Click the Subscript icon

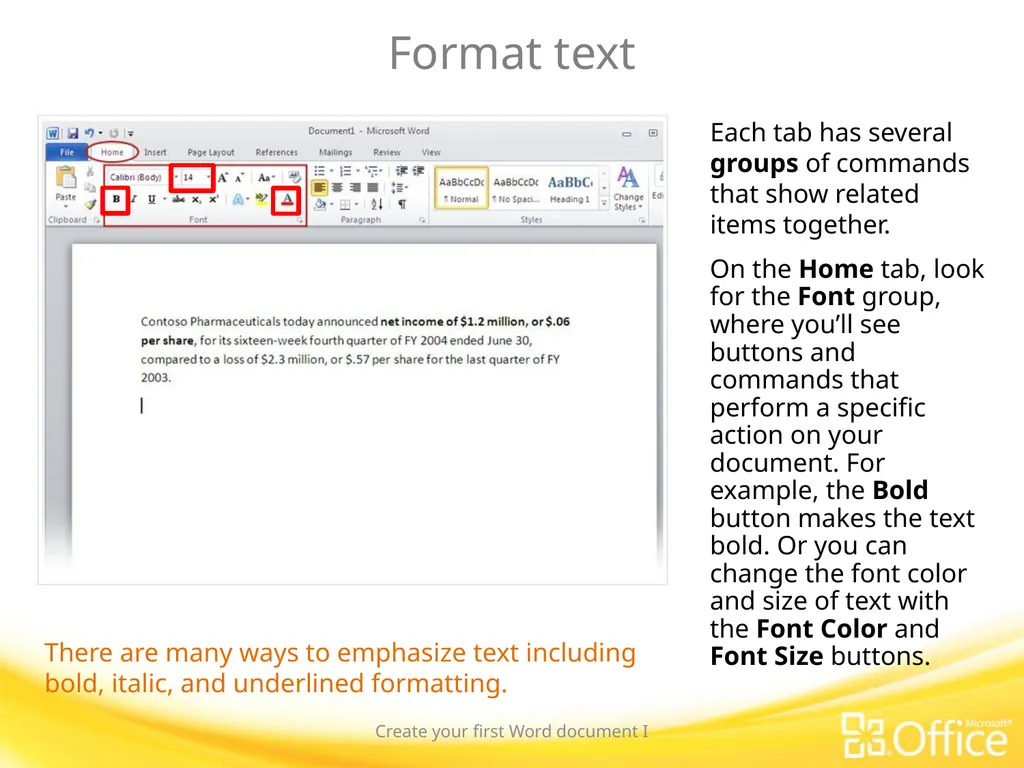197,199
